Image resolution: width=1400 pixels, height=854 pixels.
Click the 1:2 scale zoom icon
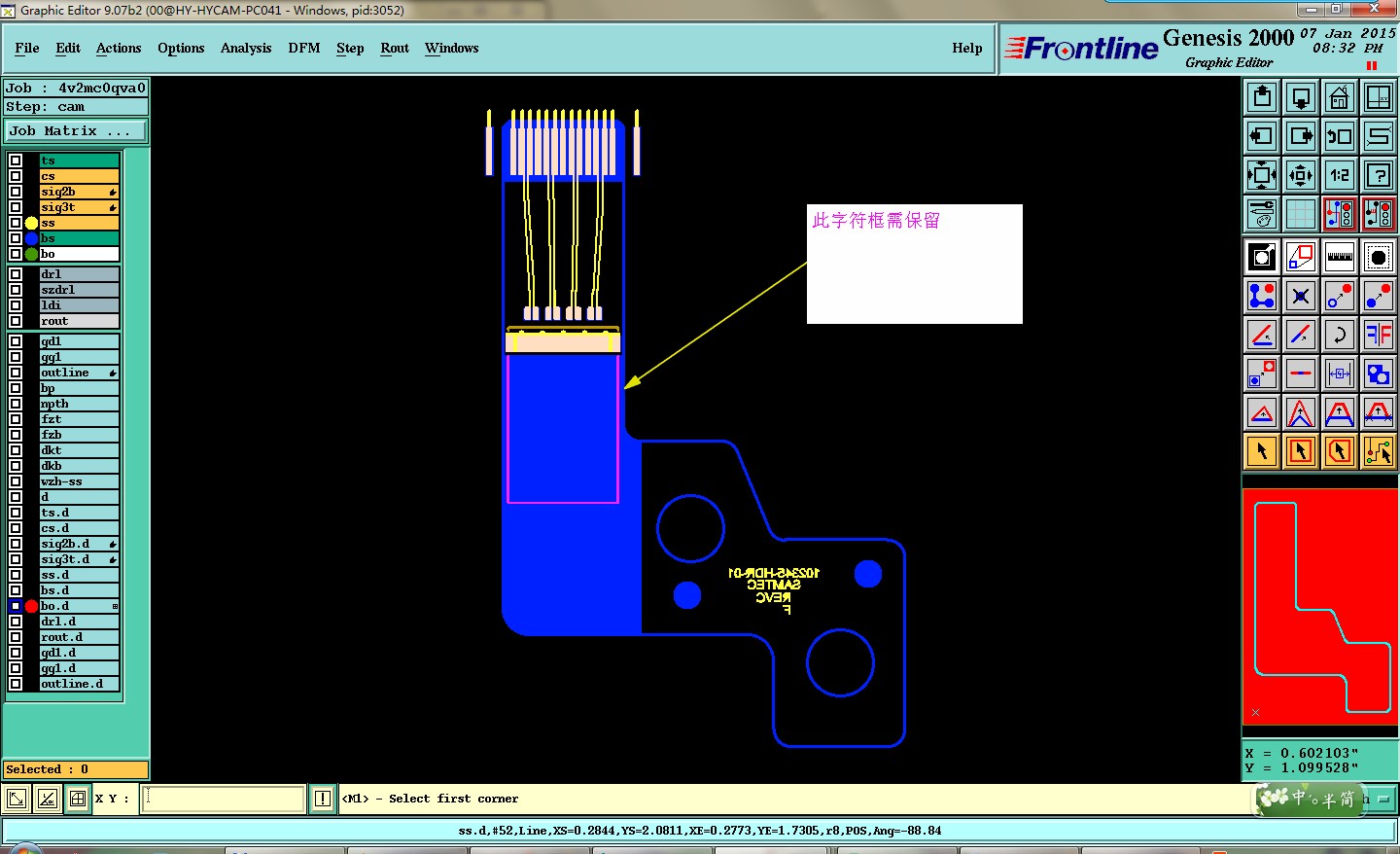coord(1340,175)
